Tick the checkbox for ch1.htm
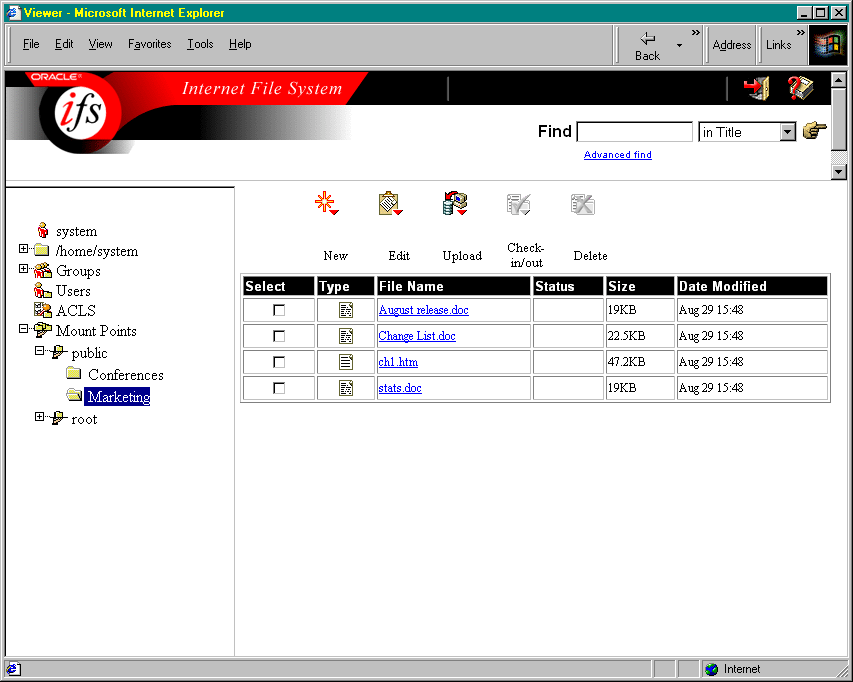The height and width of the screenshot is (682, 853). 279,362
